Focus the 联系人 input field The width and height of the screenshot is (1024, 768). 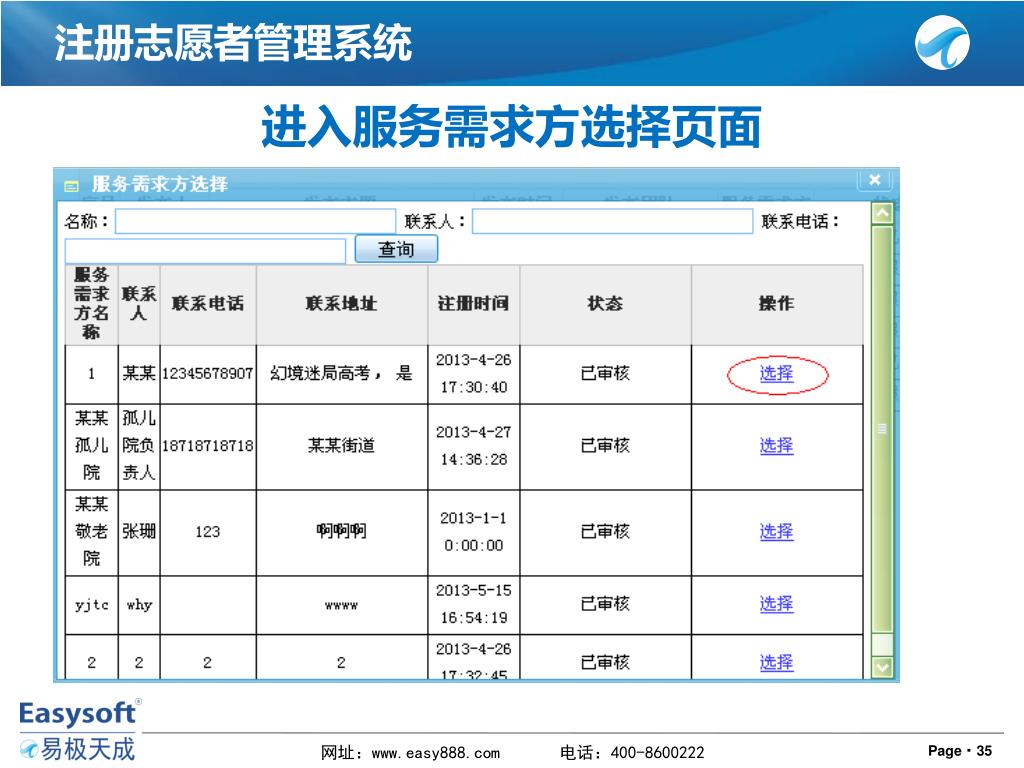point(613,221)
